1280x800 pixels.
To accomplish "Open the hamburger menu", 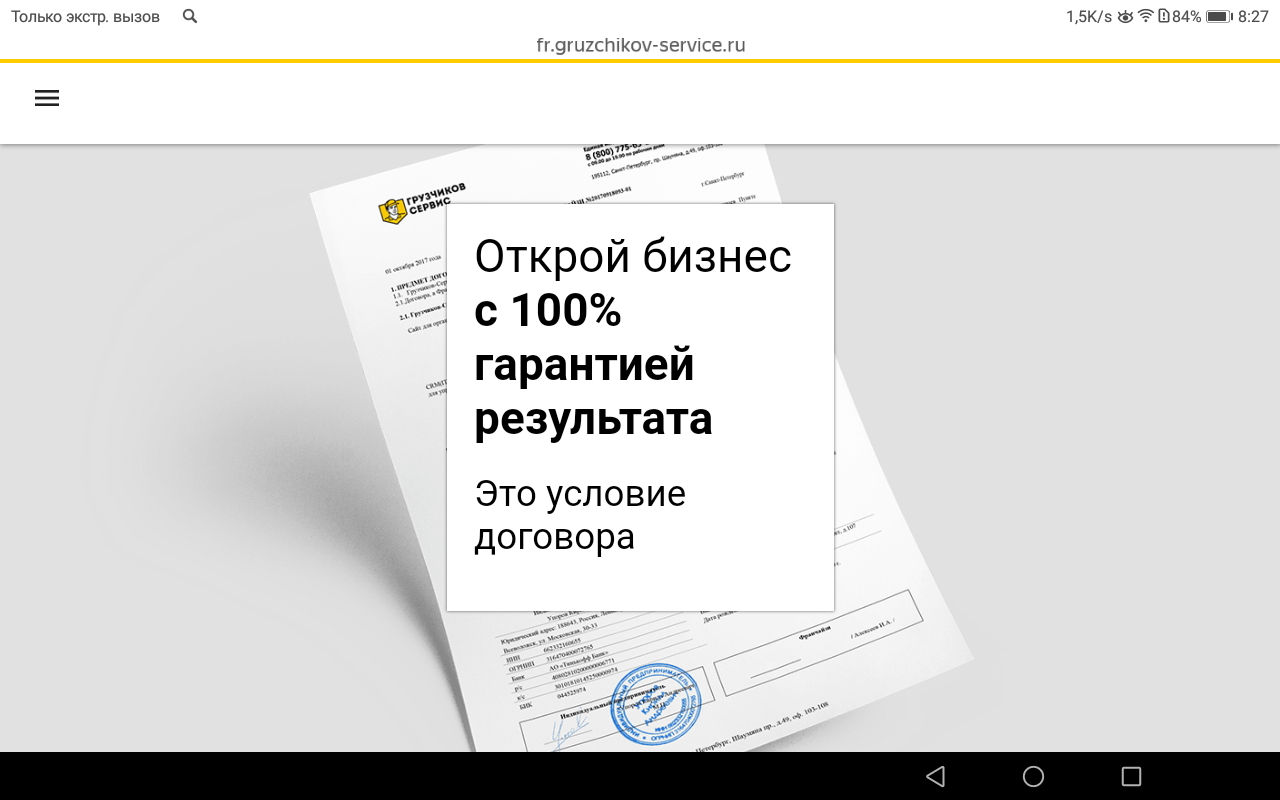I will 47,98.
